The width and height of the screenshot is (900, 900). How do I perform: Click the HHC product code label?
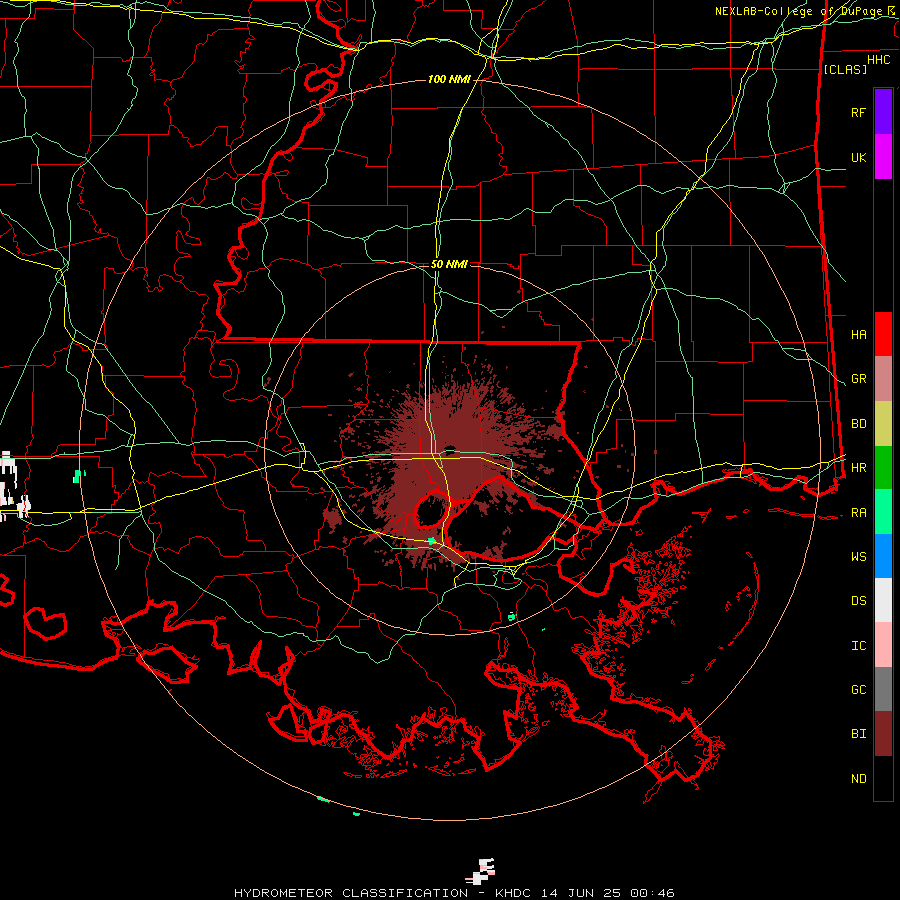[878, 60]
